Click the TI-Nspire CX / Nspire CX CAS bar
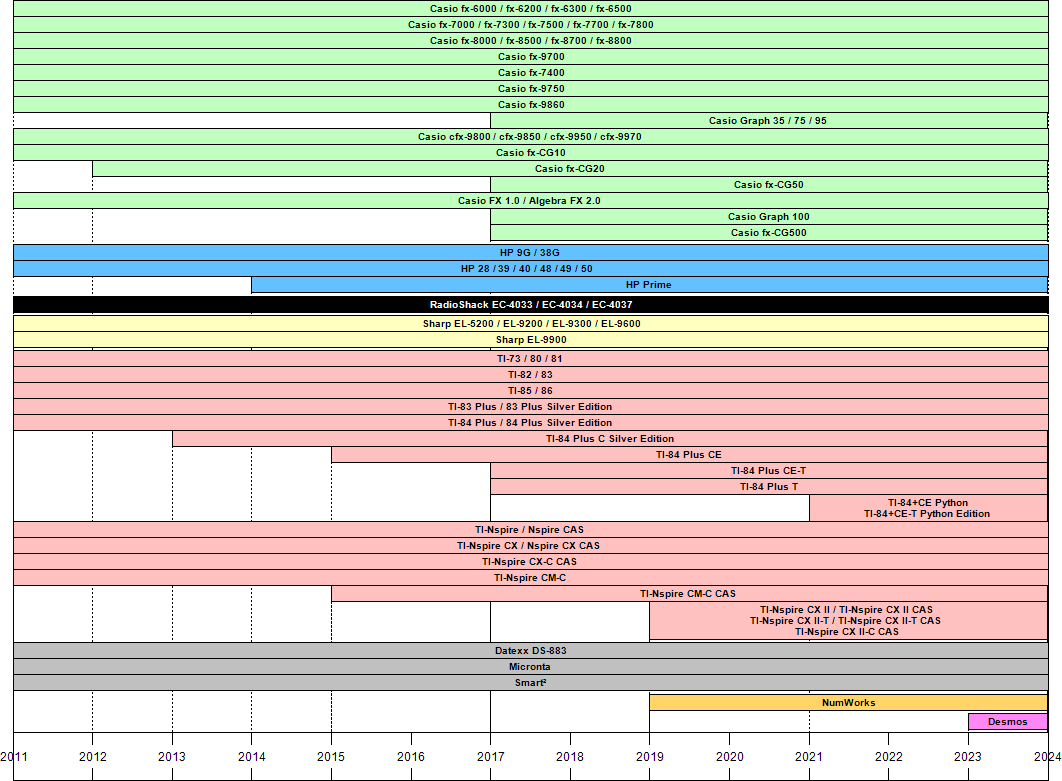Image resolution: width=1062 pixels, height=781 pixels. click(x=531, y=546)
